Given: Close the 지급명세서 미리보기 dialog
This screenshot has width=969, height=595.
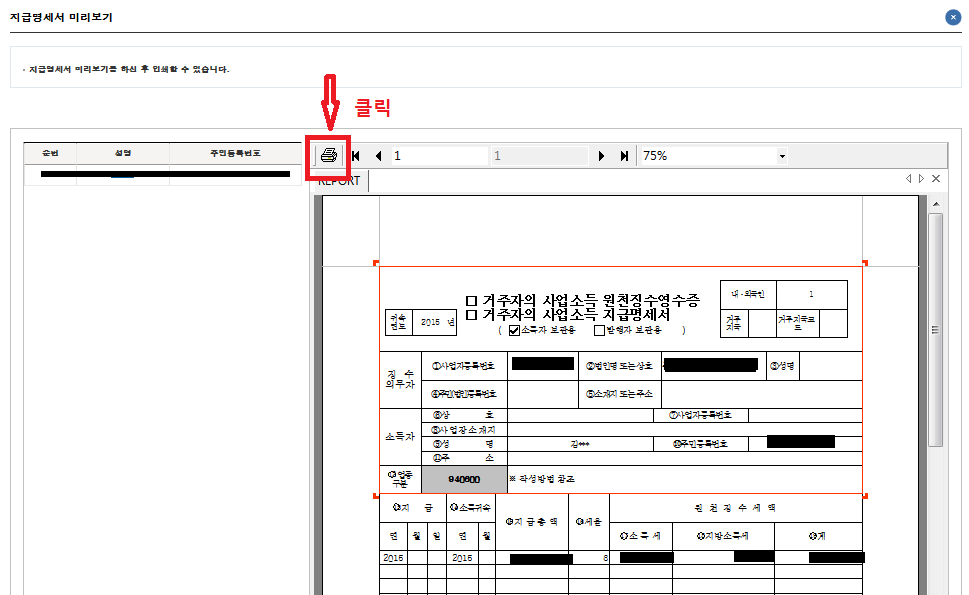Looking at the screenshot, I should pyautogui.click(x=953, y=17).
